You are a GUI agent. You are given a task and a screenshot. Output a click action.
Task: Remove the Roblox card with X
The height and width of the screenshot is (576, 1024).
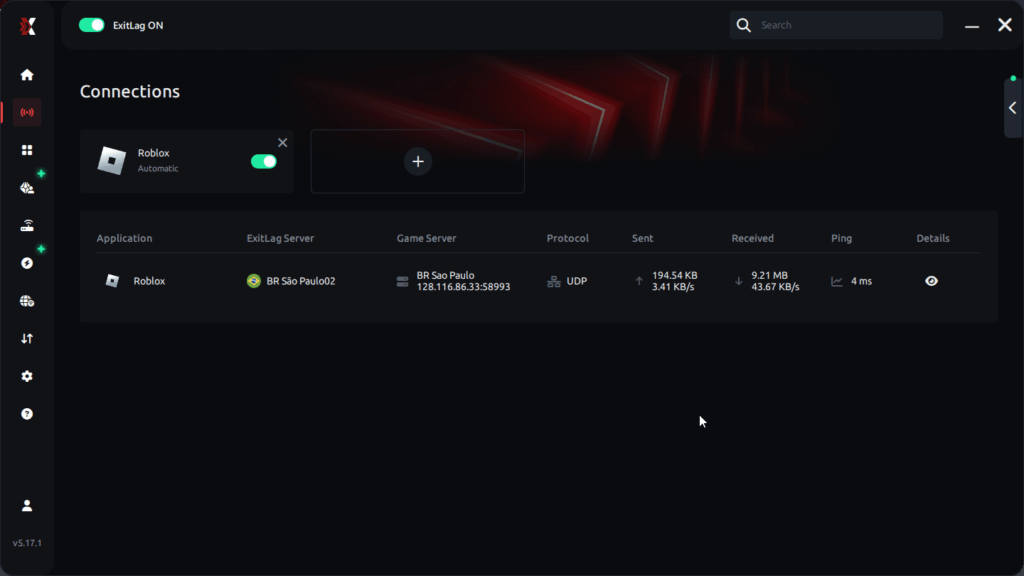pyautogui.click(x=282, y=143)
